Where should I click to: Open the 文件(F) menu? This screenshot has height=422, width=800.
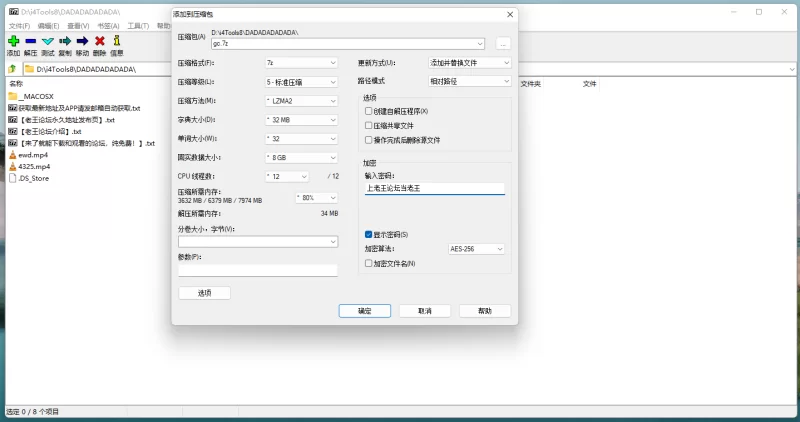tap(19, 26)
